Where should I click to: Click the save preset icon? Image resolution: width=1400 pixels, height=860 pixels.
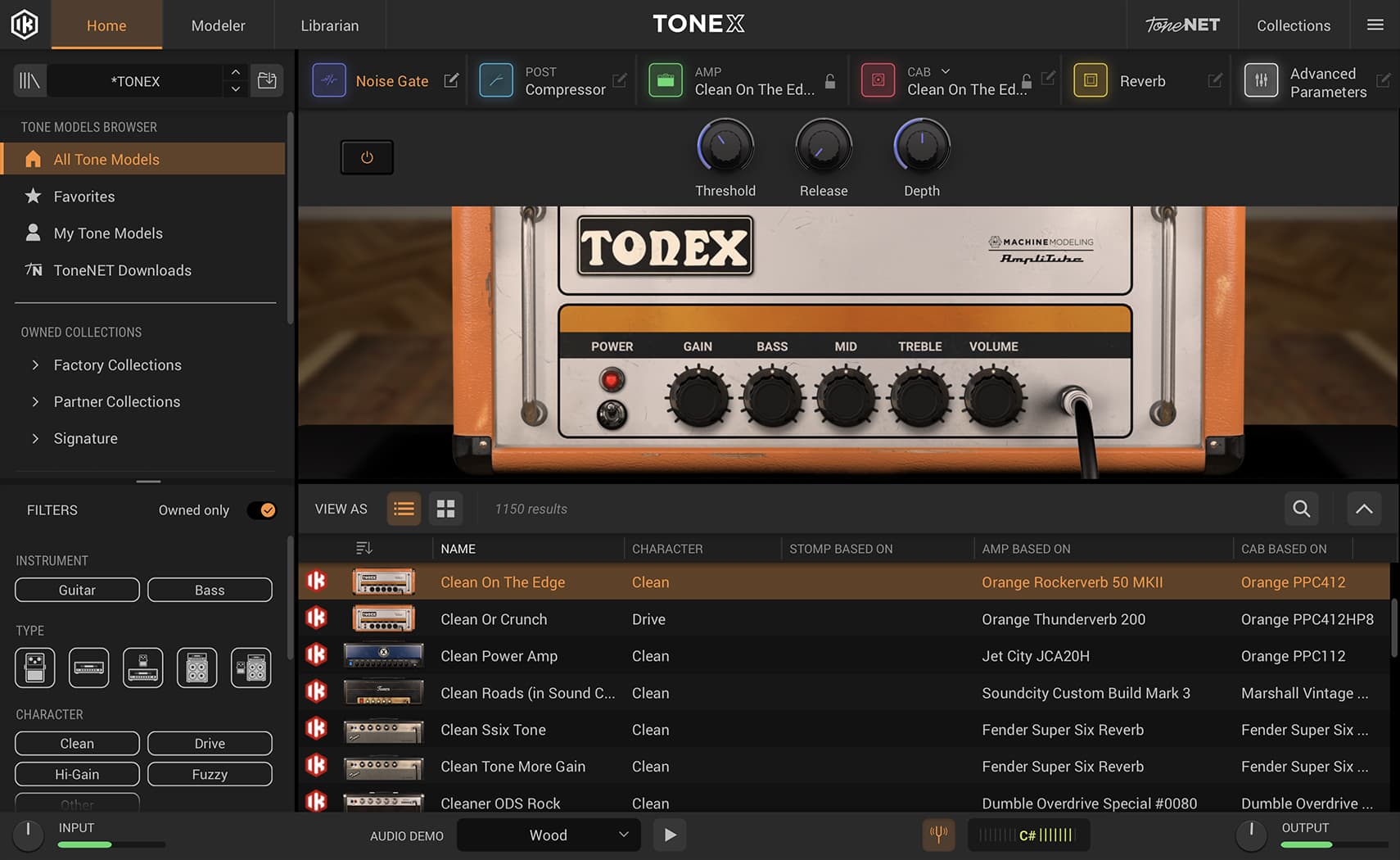click(x=267, y=81)
